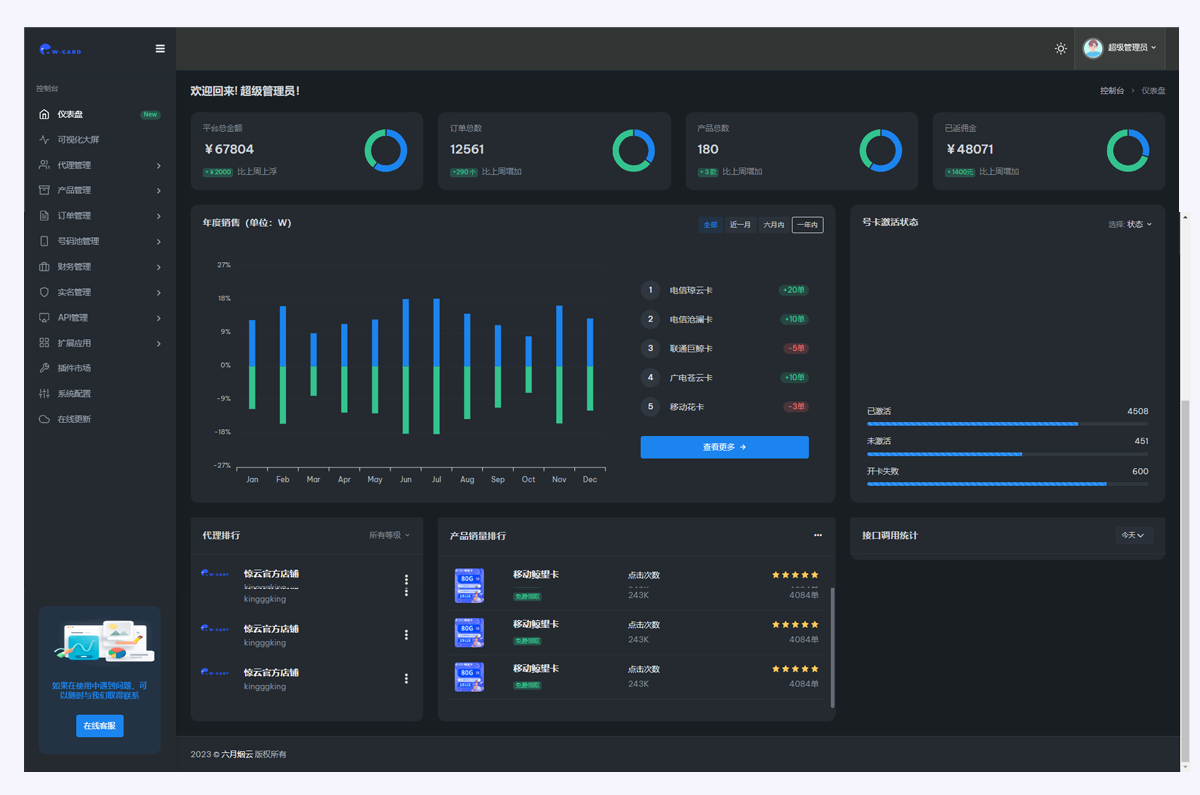Open the 今天 dropdown in 接口调用统计

point(1134,536)
